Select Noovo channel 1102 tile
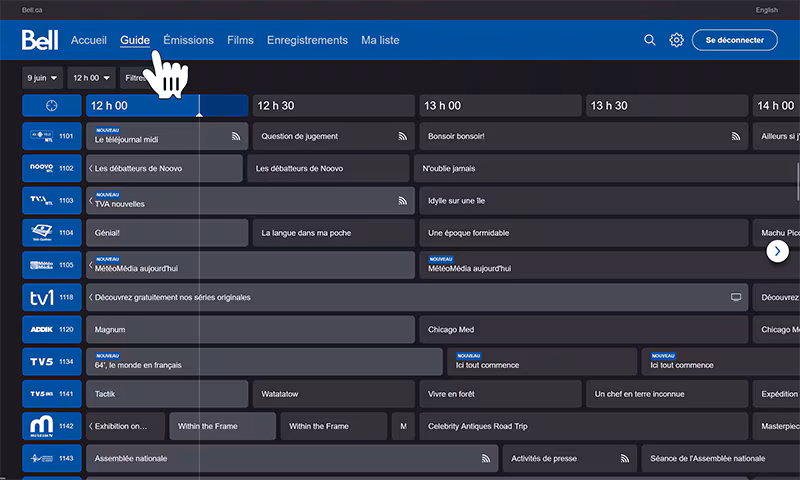800x480 pixels. (x=52, y=168)
